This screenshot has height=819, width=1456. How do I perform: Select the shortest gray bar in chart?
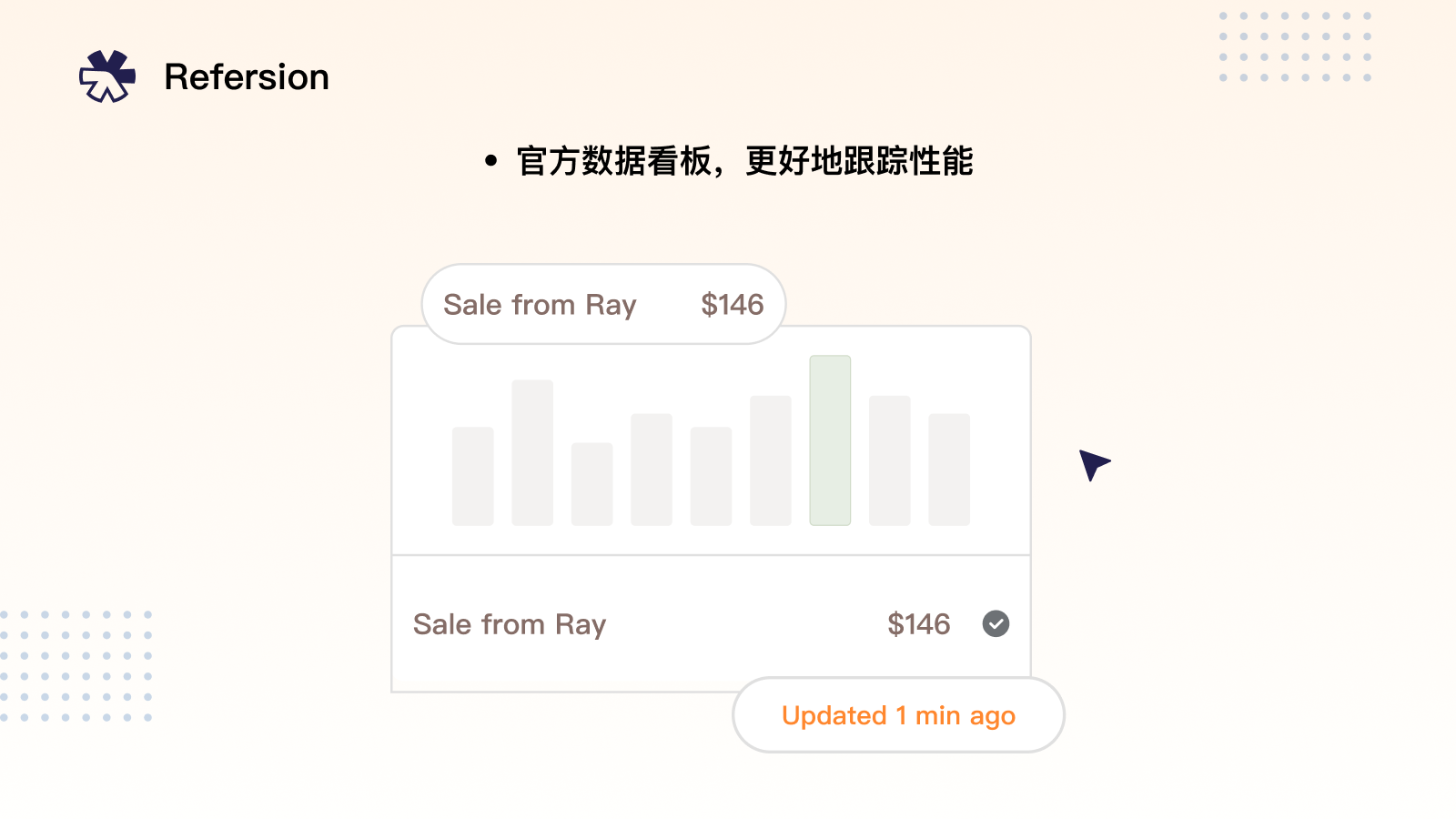coord(591,484)
